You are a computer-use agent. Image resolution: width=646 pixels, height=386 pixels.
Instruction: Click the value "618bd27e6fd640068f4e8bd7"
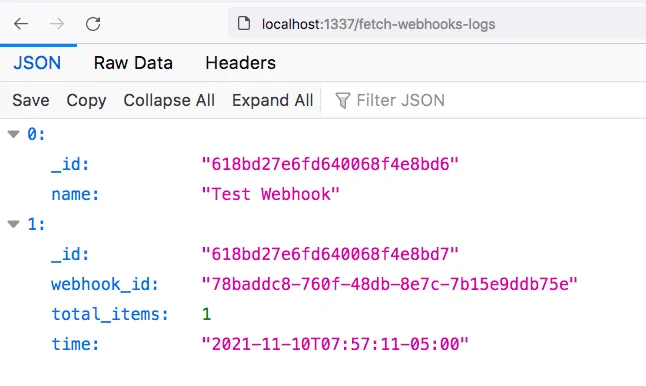click(330, 254)
